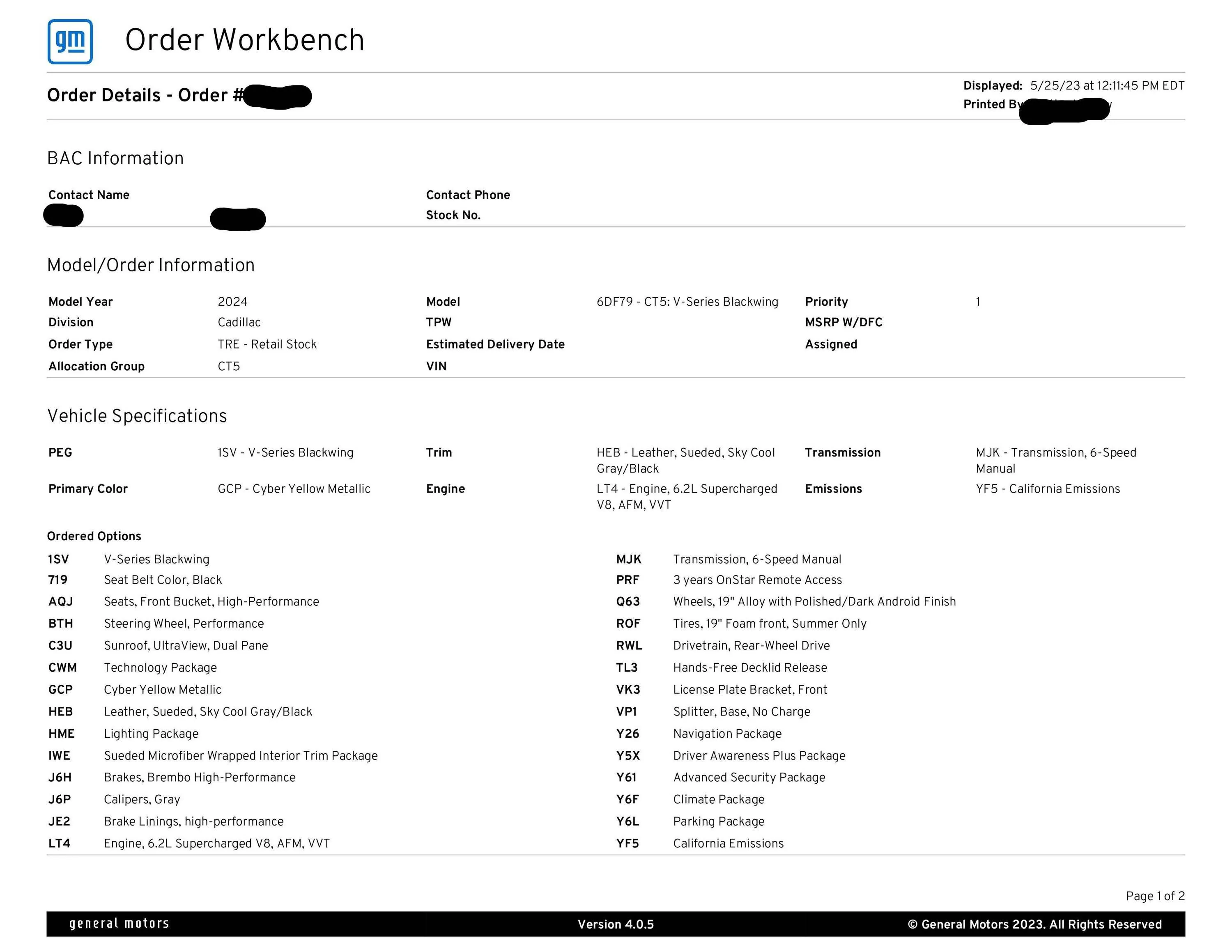Image resolution: width=1232 pixels, height=952 pixels.
Task: Click the Page 1 of 2 indicator
Action: pos(1155,896)
